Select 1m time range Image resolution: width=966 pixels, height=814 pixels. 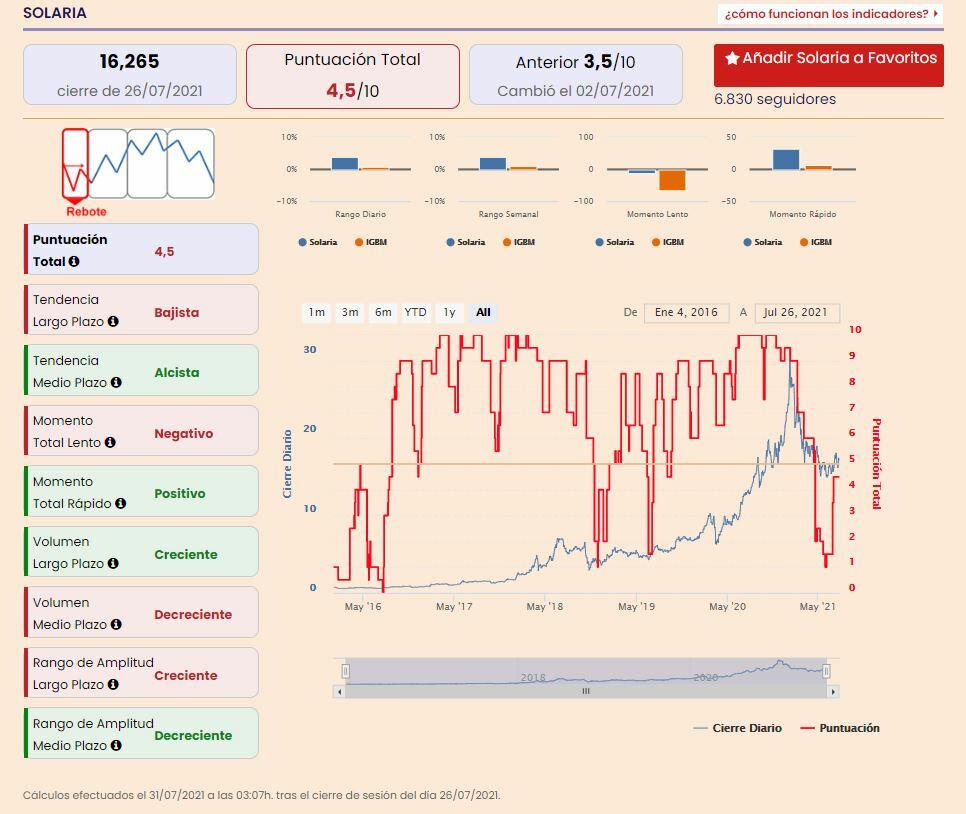tap(317, 312)
